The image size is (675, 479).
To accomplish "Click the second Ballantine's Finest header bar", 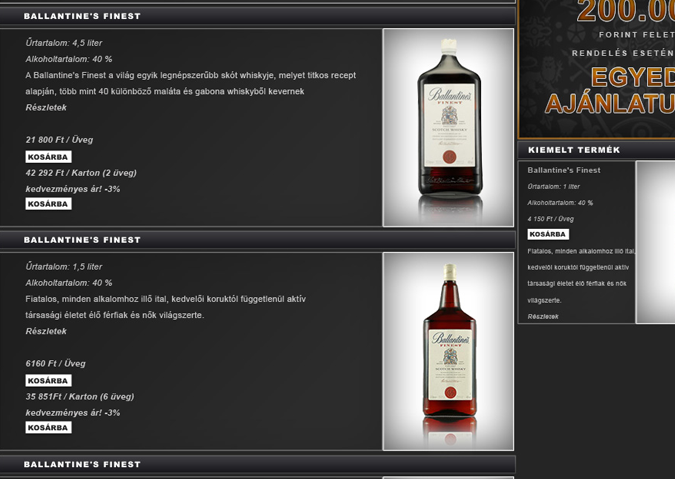I will click(257, 240).
